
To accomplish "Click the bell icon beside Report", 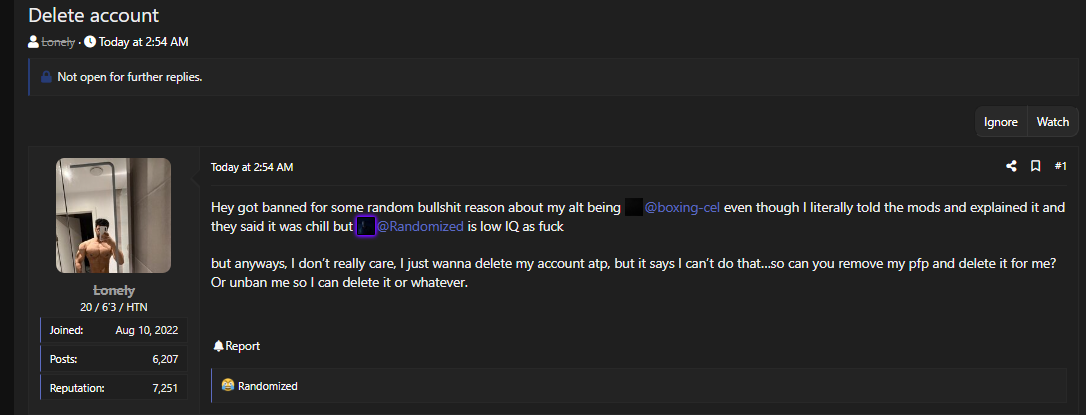I will (219, 346).
